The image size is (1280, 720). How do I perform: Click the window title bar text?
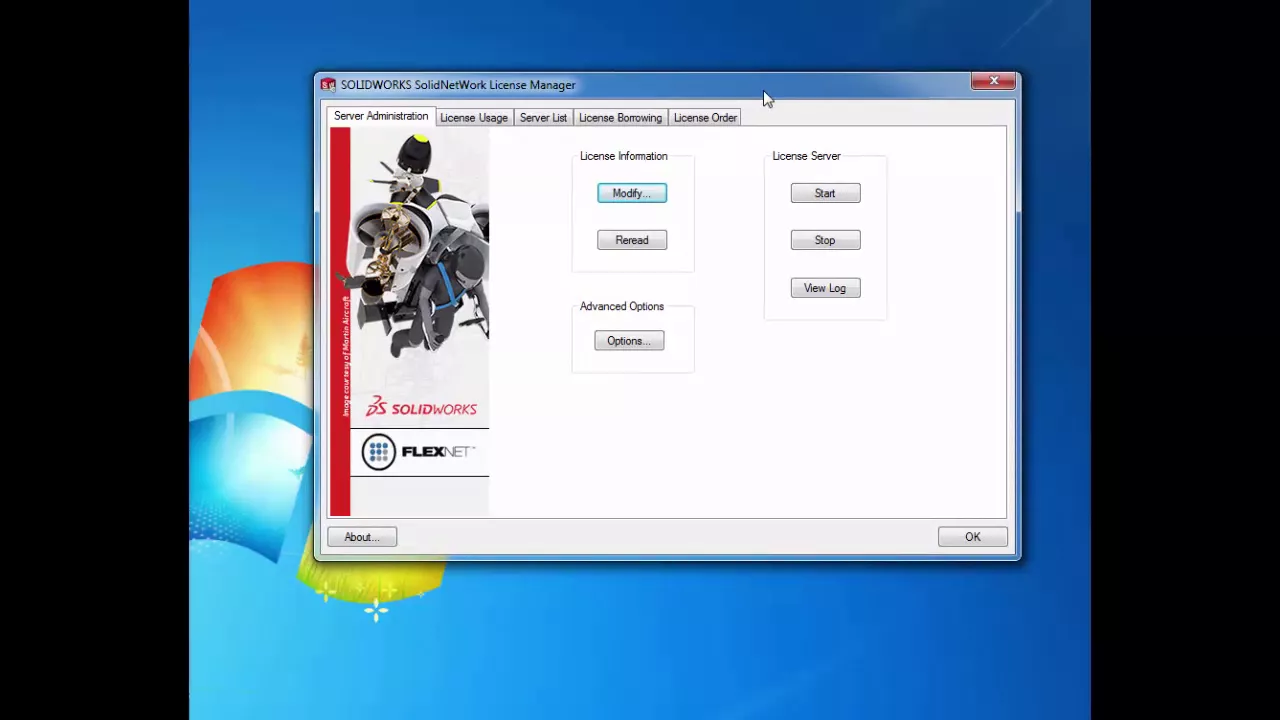(458, 85)
